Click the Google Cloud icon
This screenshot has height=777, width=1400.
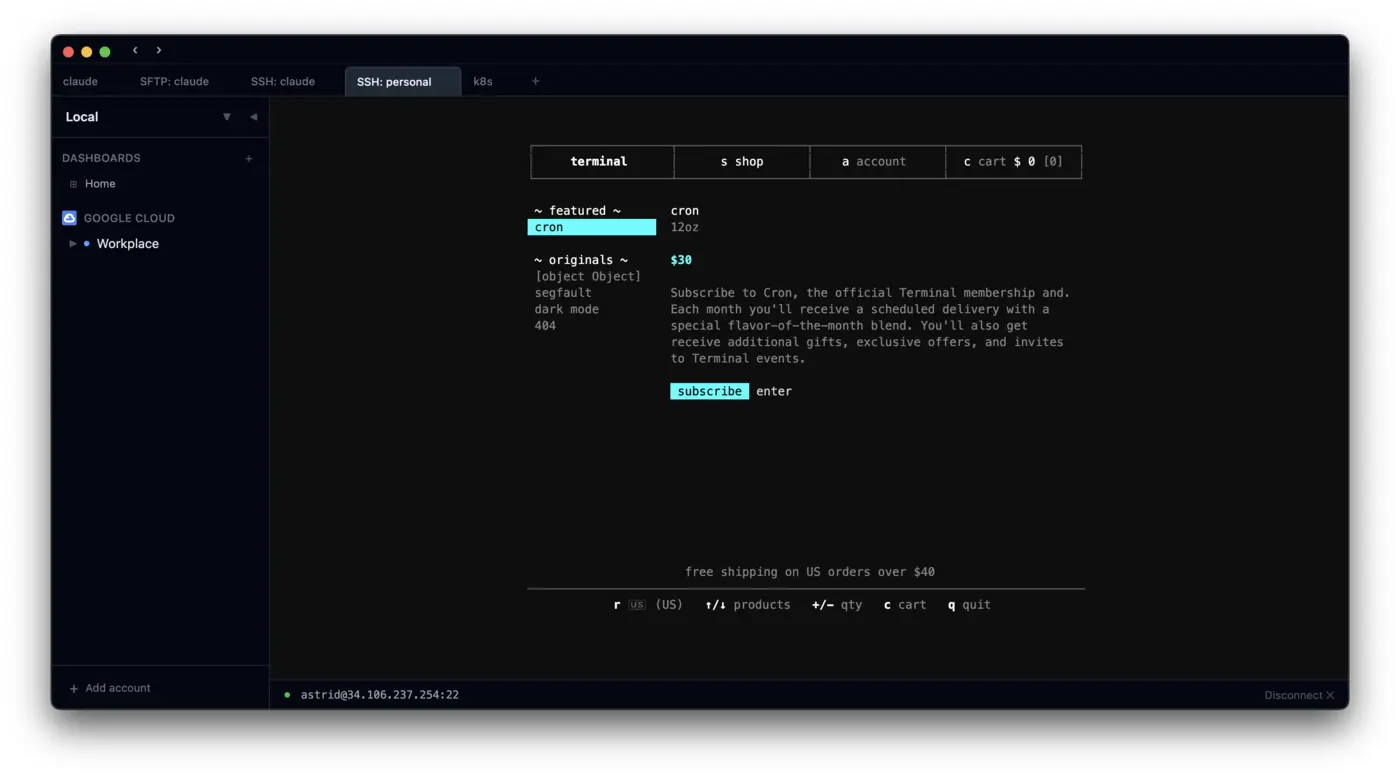tap(69, 218)
